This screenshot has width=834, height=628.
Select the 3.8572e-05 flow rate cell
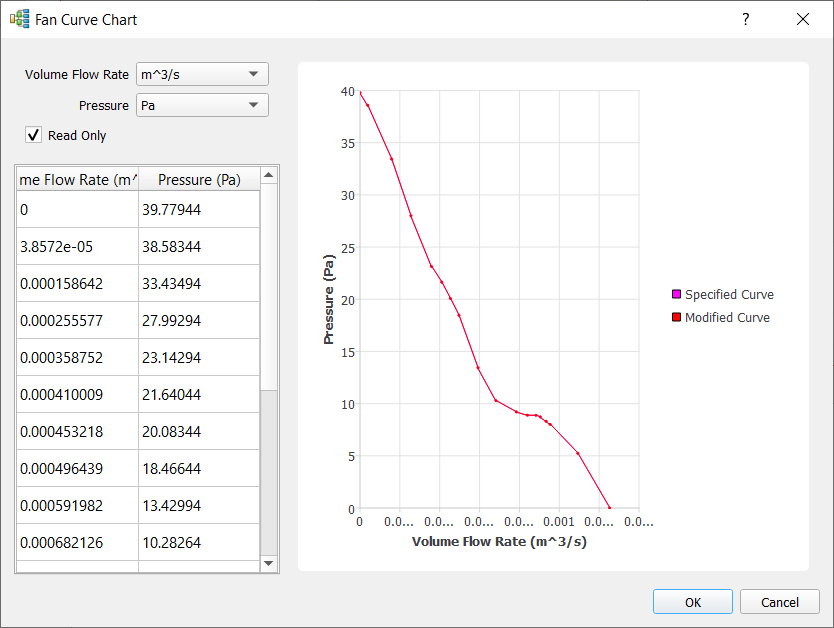[77, 247]
